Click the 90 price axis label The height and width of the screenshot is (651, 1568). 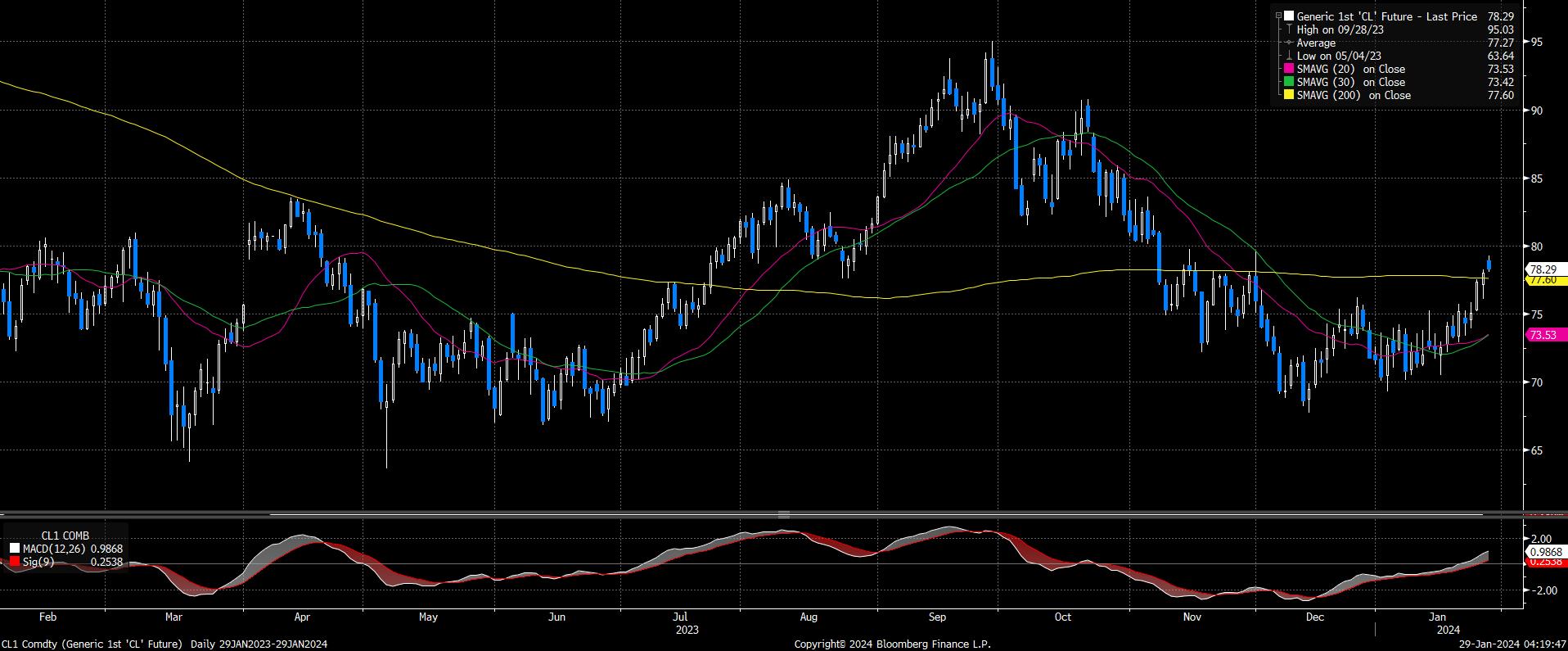pyautogui.click(x=1537, y=111)
